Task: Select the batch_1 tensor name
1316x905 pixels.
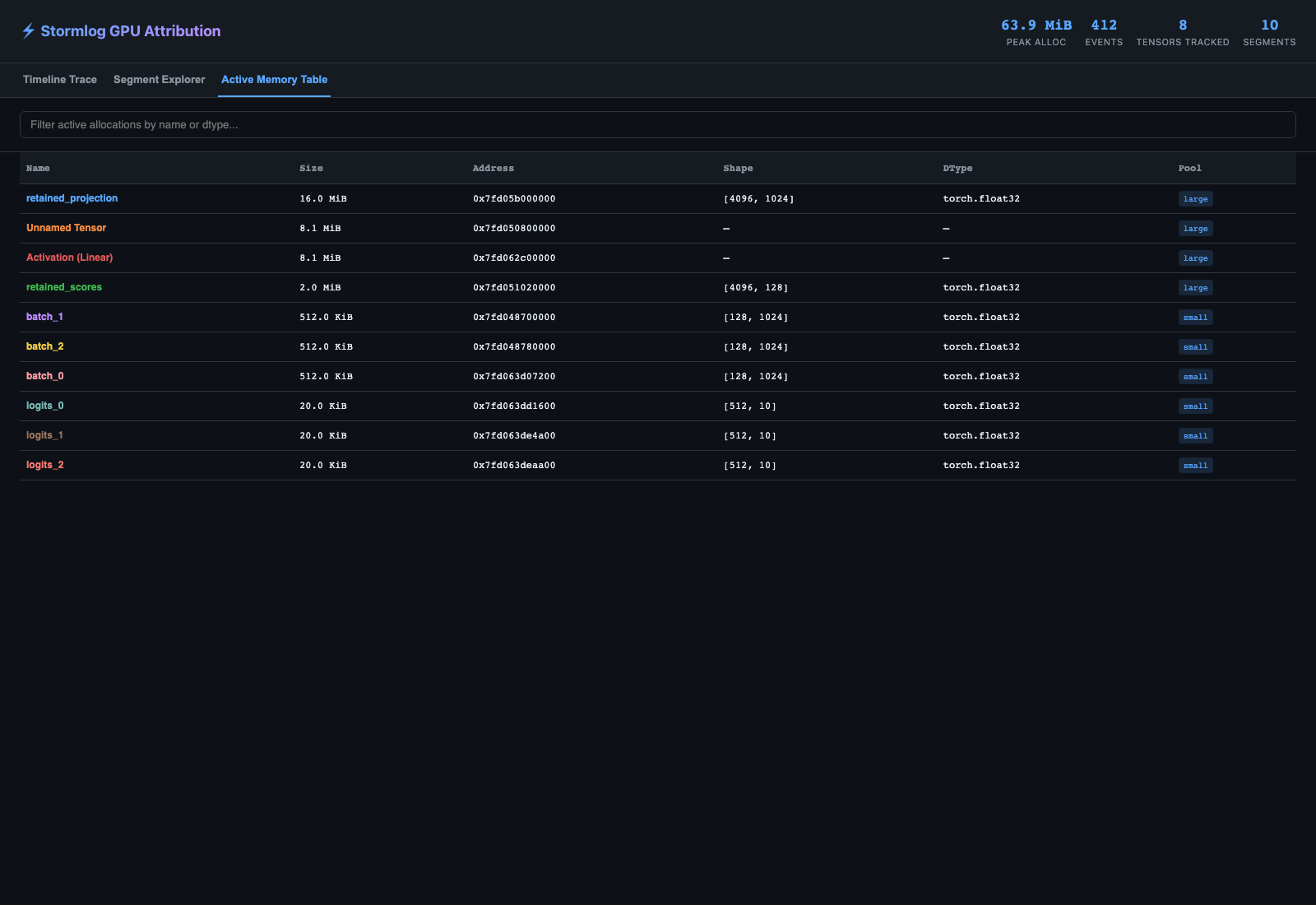Action: click(x=45, y=317)
